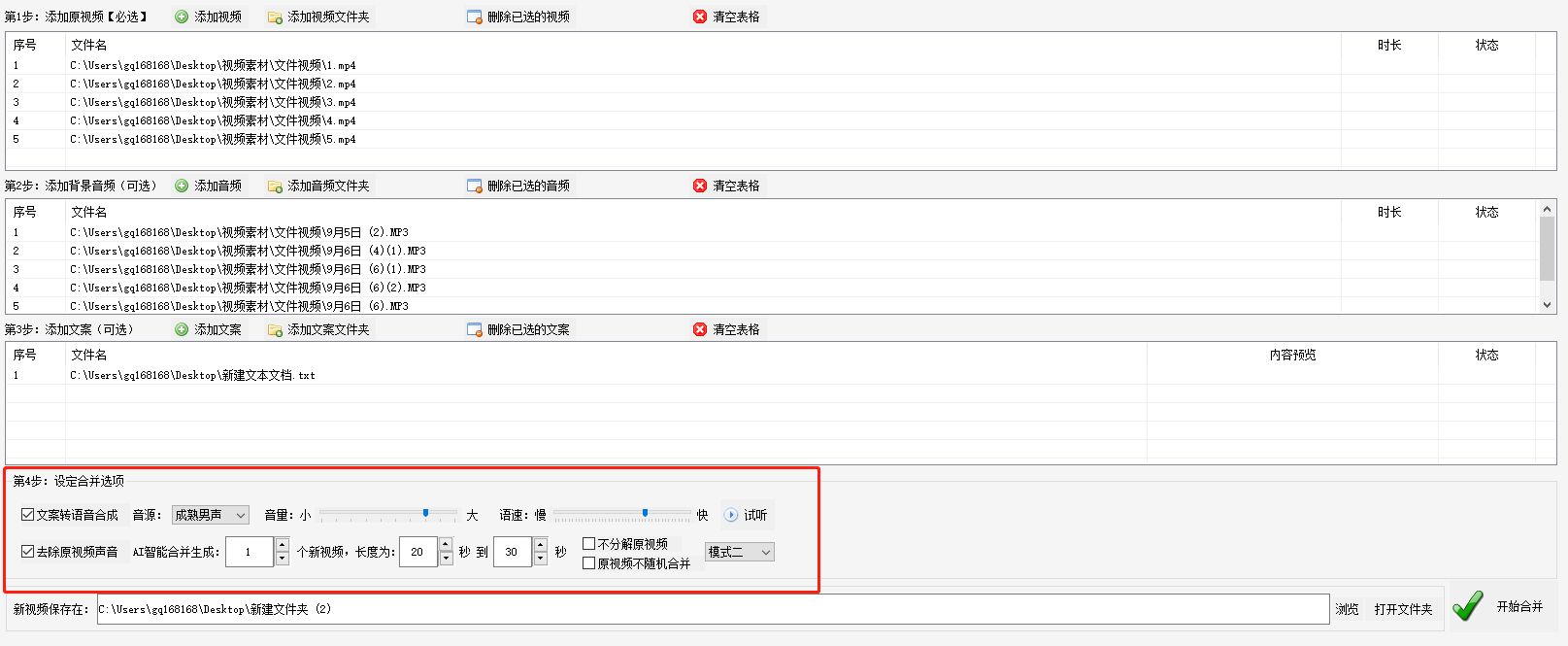1568x646 pixels.
Task: Click audio list scrollbar up arrow
Action: pos(1548,209)
